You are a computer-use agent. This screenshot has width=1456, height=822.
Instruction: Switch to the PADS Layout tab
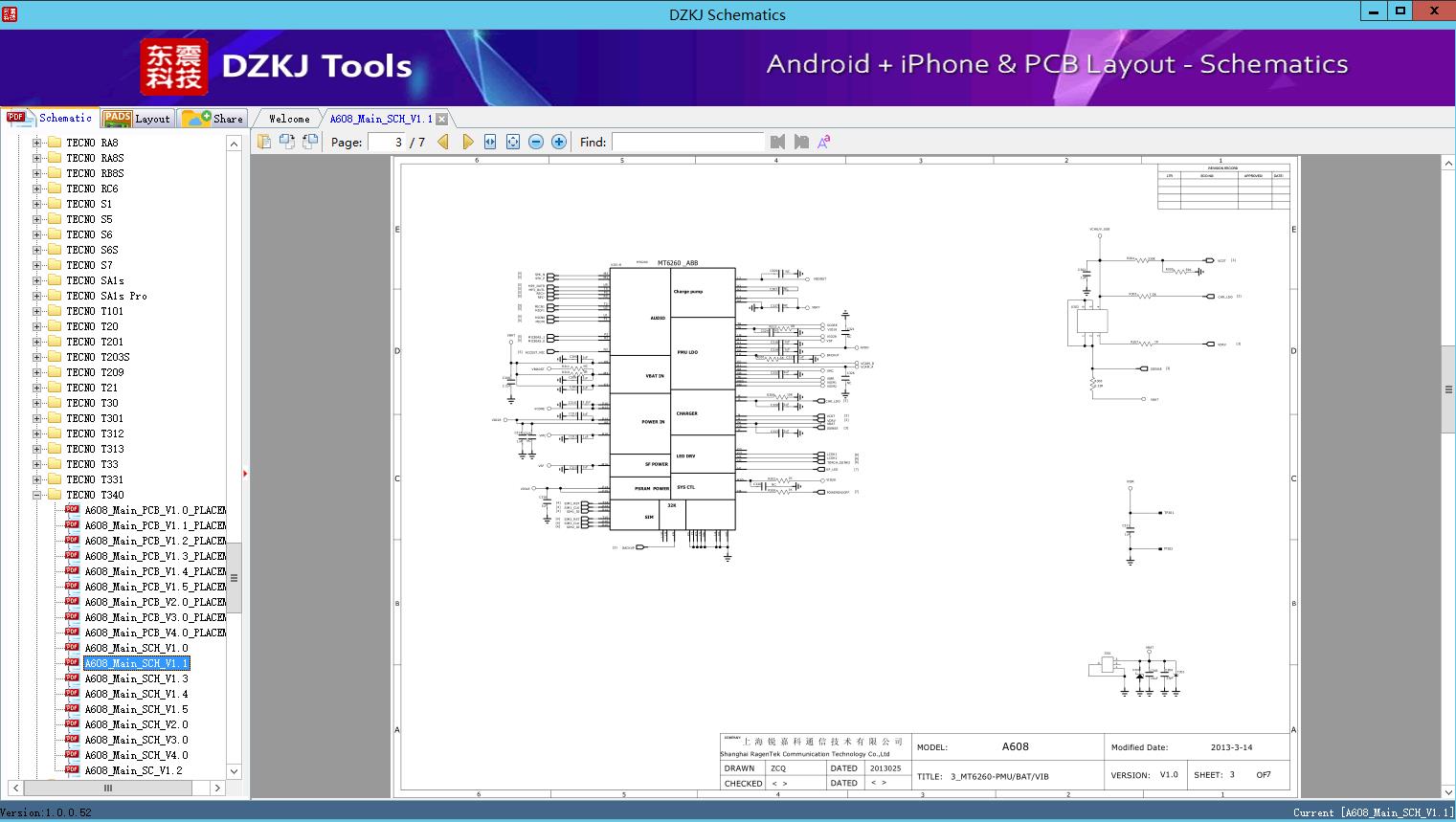tap(137, 119)
